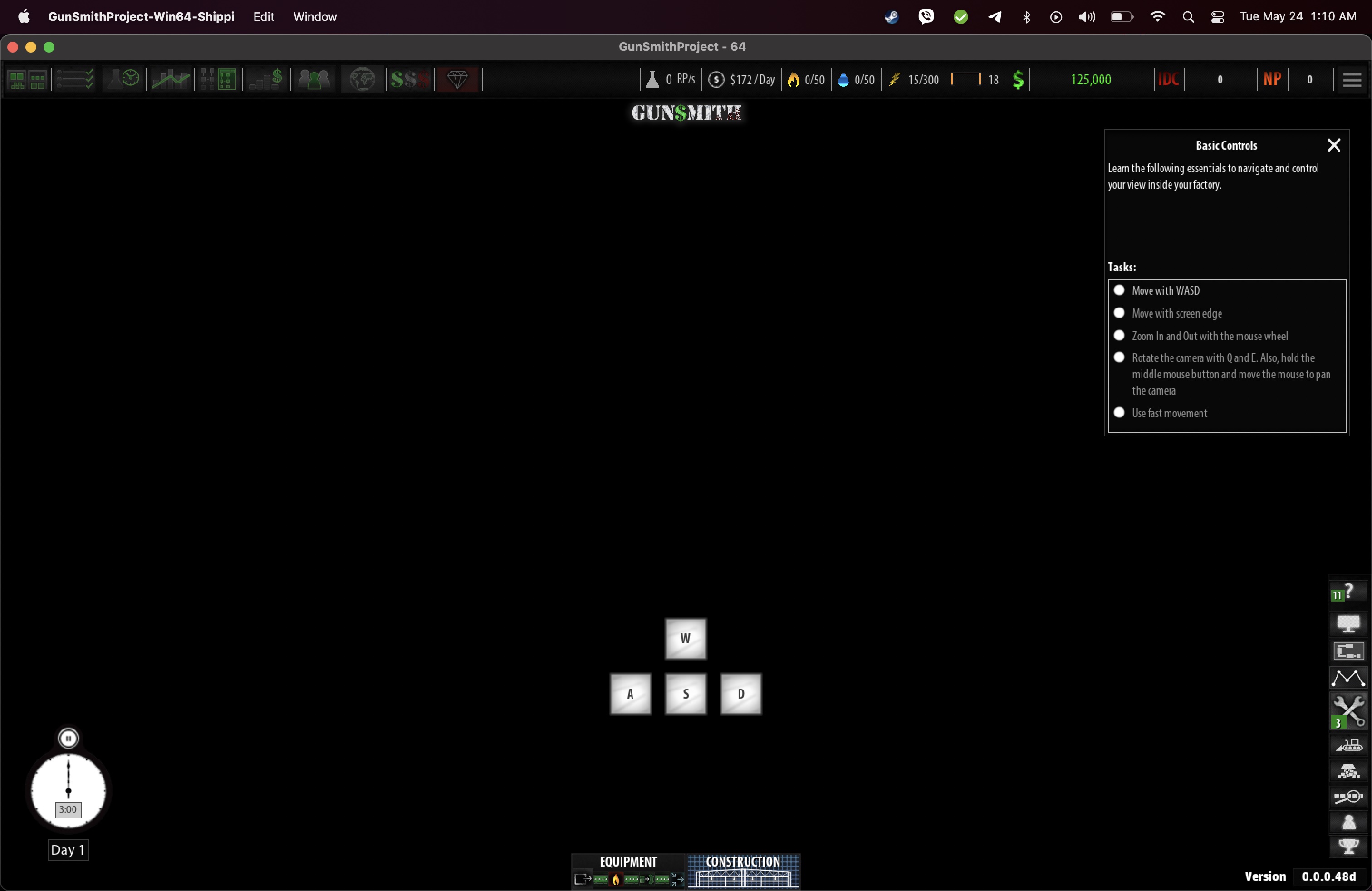Open the triple dollar signs market icon
The image size is (1372, 891).
pyautogui.click(x=410, y=79)
